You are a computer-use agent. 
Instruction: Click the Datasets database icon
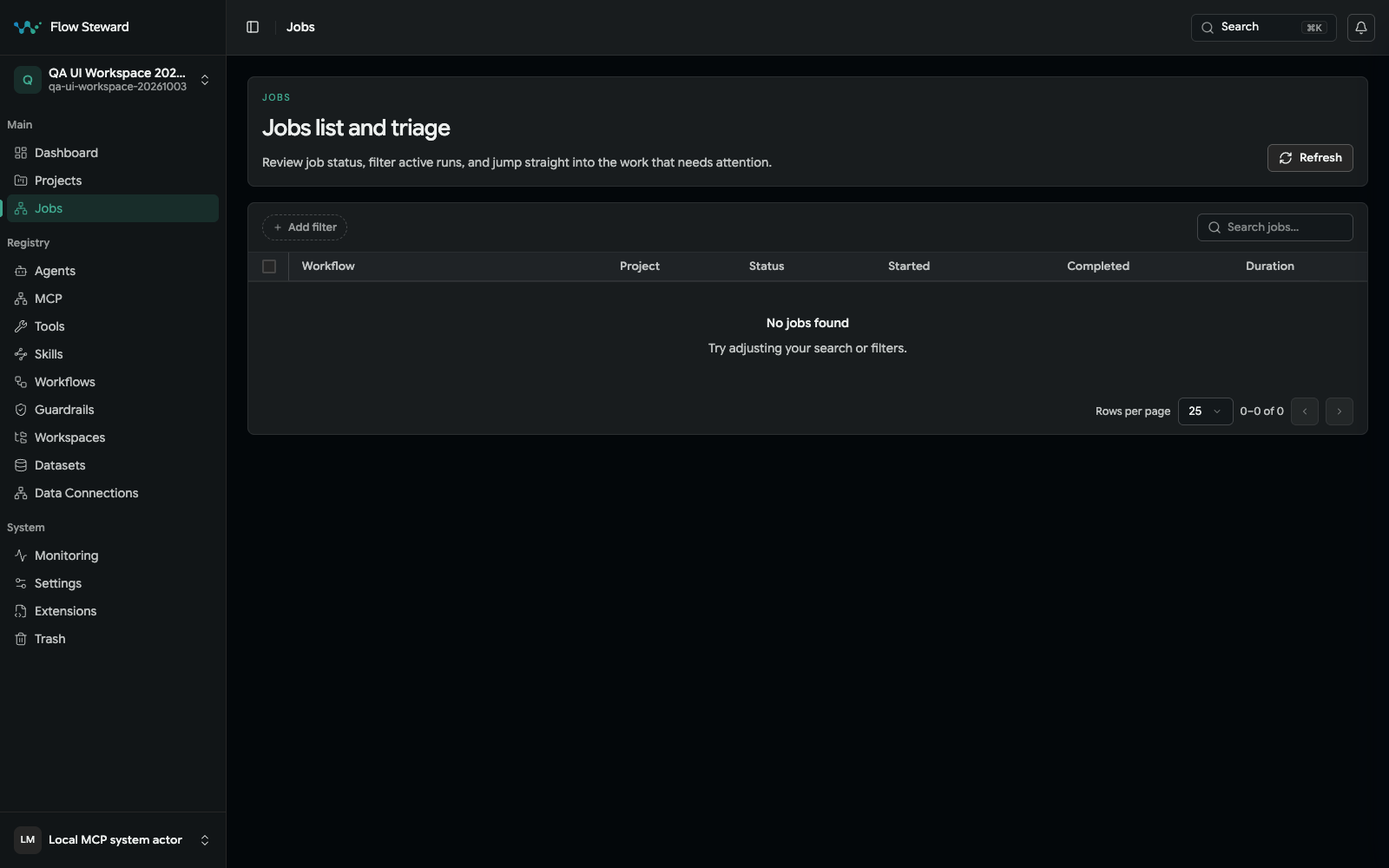point(21,465)
